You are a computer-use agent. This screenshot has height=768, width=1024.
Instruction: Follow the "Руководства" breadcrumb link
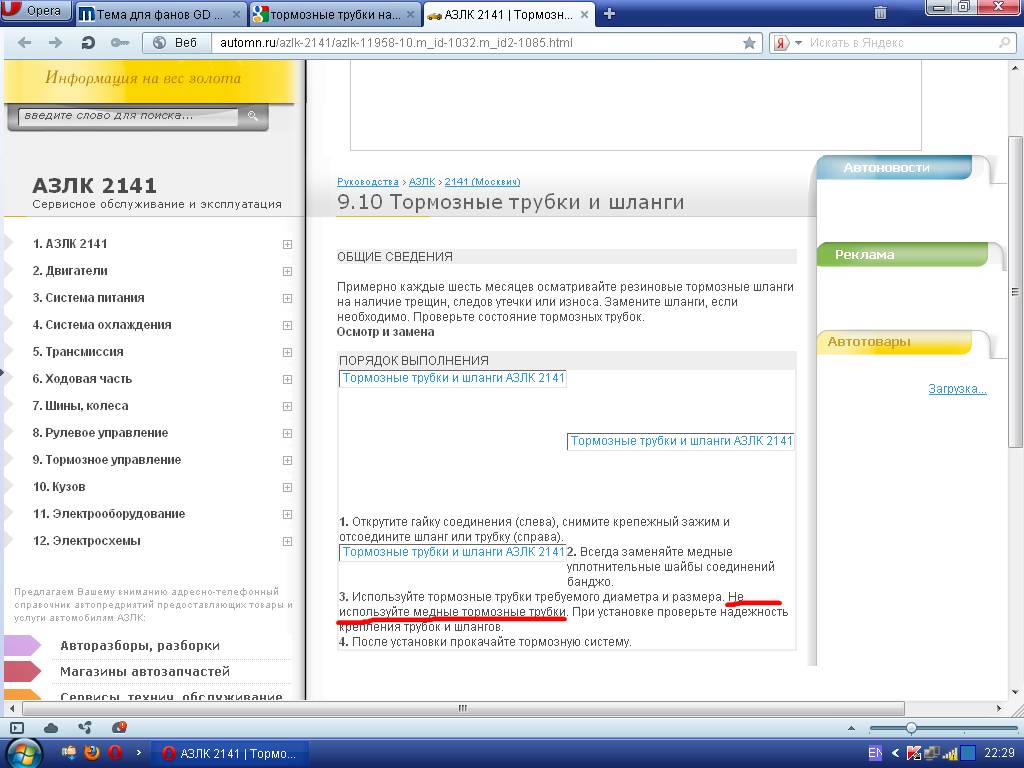368,182
